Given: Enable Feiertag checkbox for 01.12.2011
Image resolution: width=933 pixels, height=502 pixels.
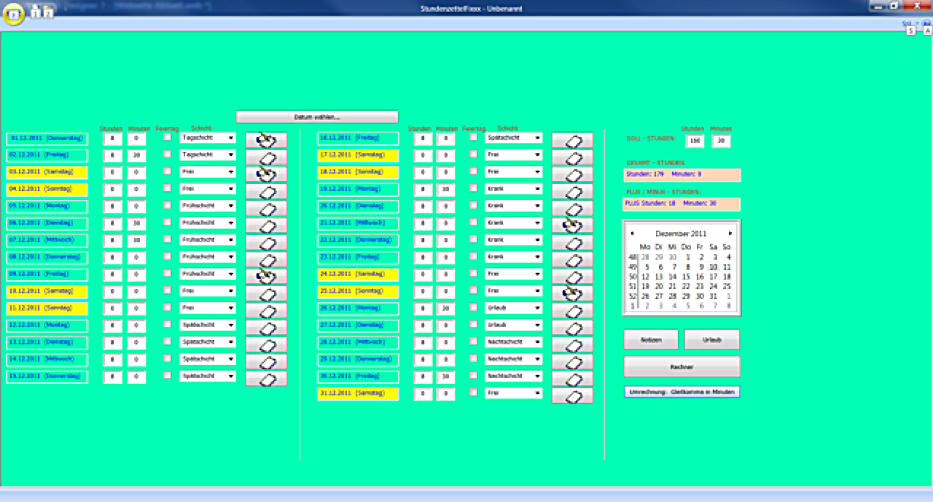Looking at the screenshot, I should coord(168,138).
